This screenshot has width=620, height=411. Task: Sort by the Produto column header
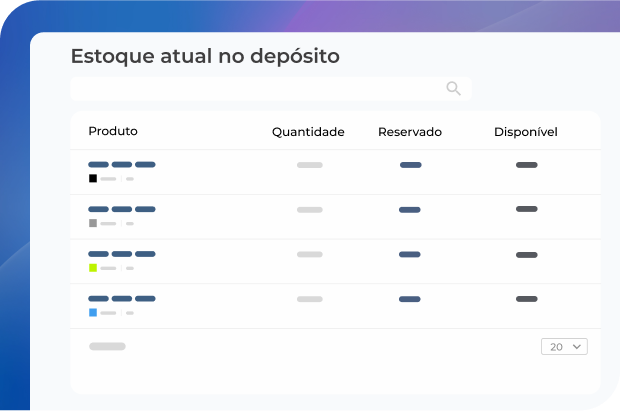click(113, 131)
